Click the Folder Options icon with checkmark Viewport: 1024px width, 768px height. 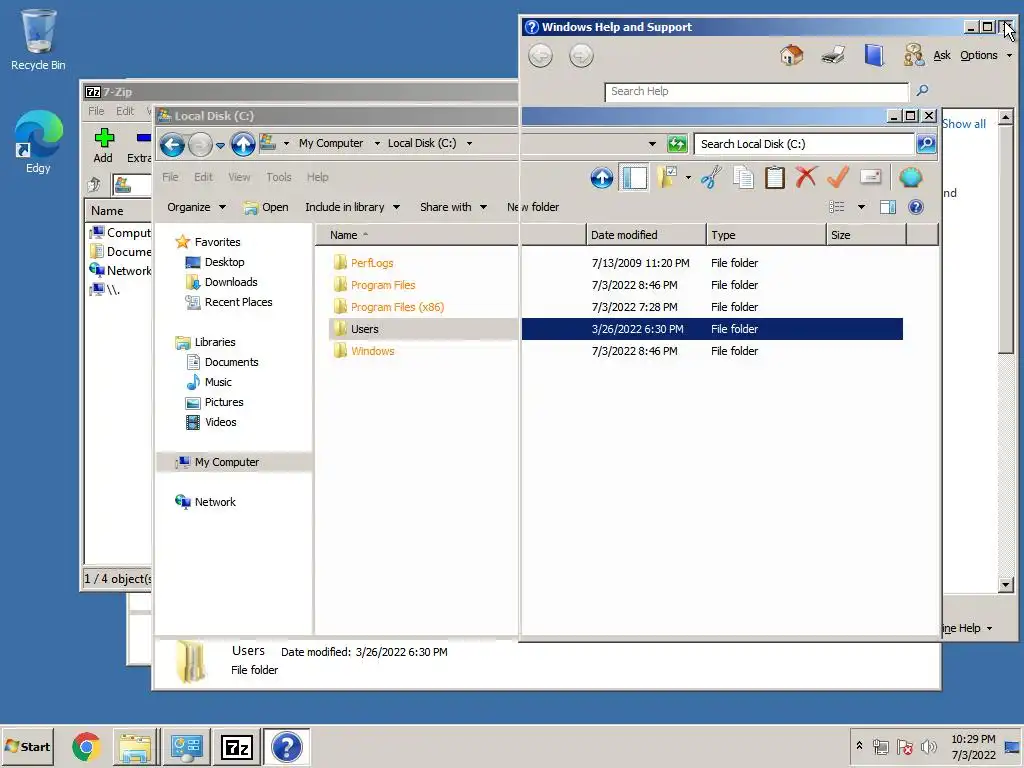click(667, 178)
